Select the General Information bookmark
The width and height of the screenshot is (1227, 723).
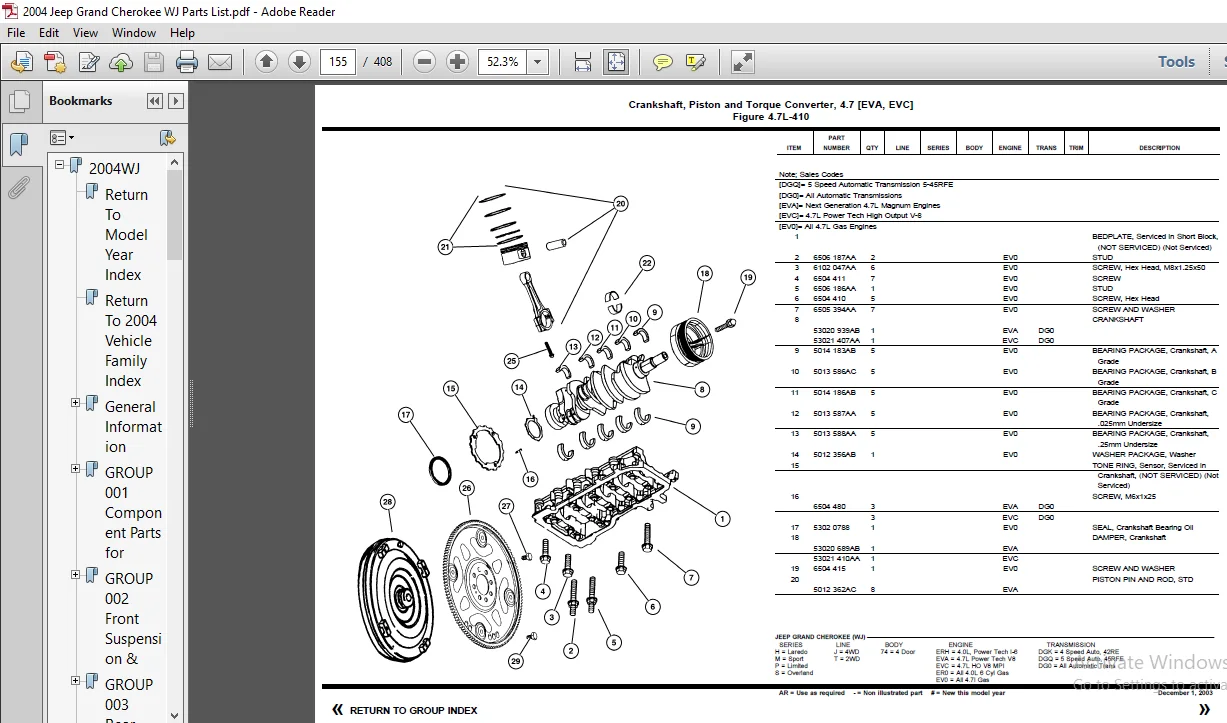coord(133,427)
